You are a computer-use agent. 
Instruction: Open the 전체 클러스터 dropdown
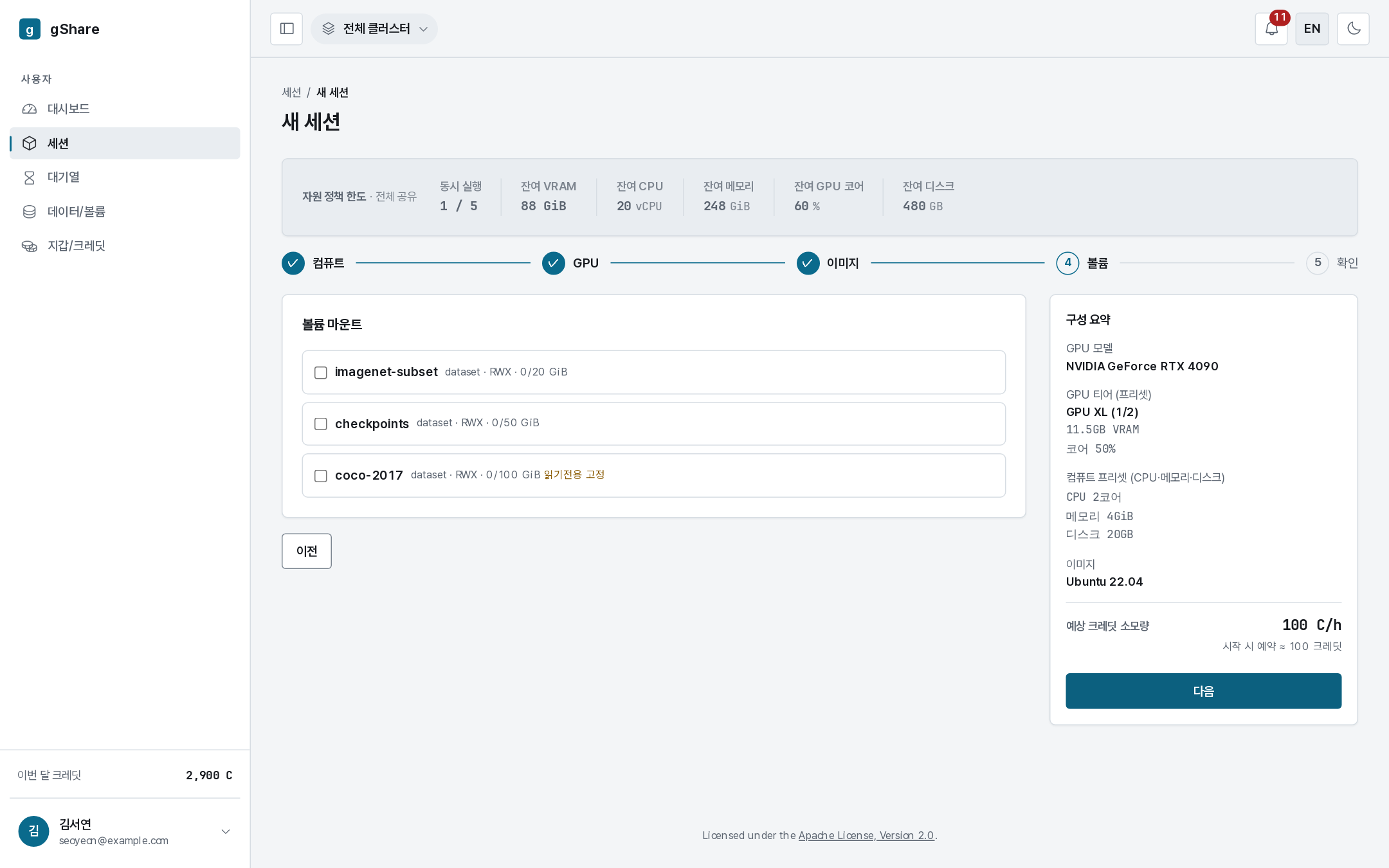click(x=374, y=29)
